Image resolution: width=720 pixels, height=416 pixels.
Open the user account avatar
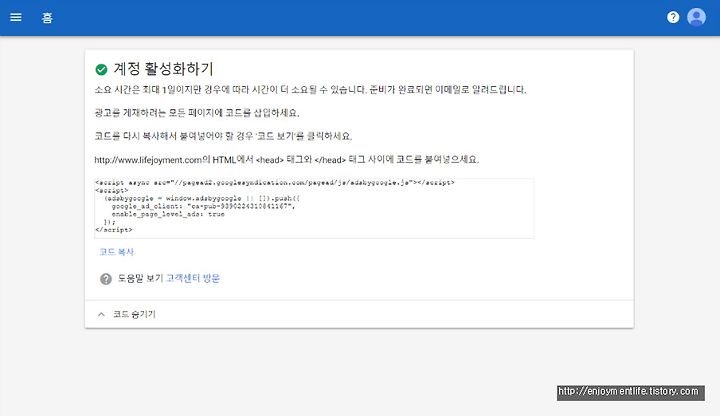696,17
